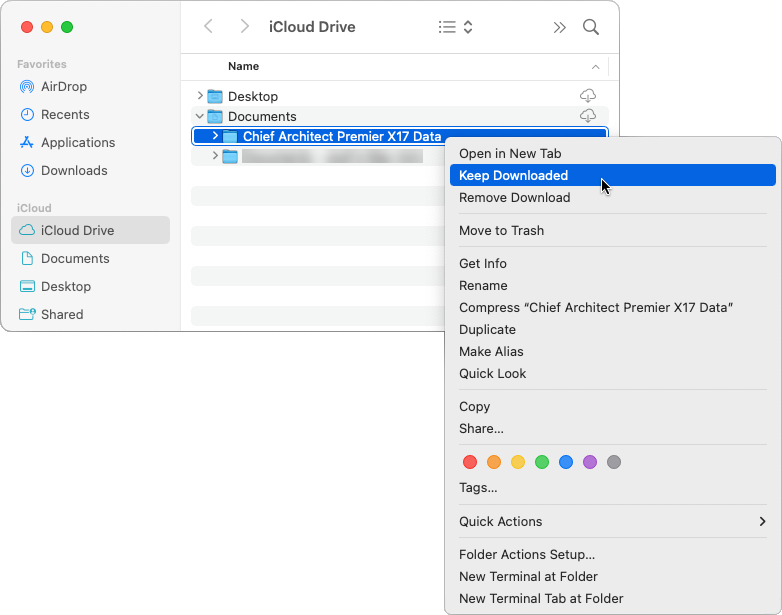Open Tags… from the context menu

[612, 487]
